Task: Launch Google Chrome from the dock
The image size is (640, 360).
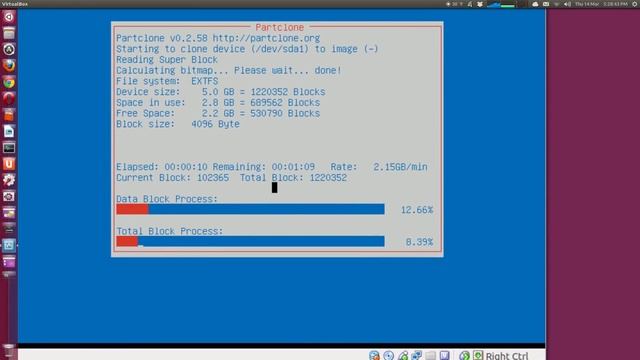Action: (x=9, y=82)
